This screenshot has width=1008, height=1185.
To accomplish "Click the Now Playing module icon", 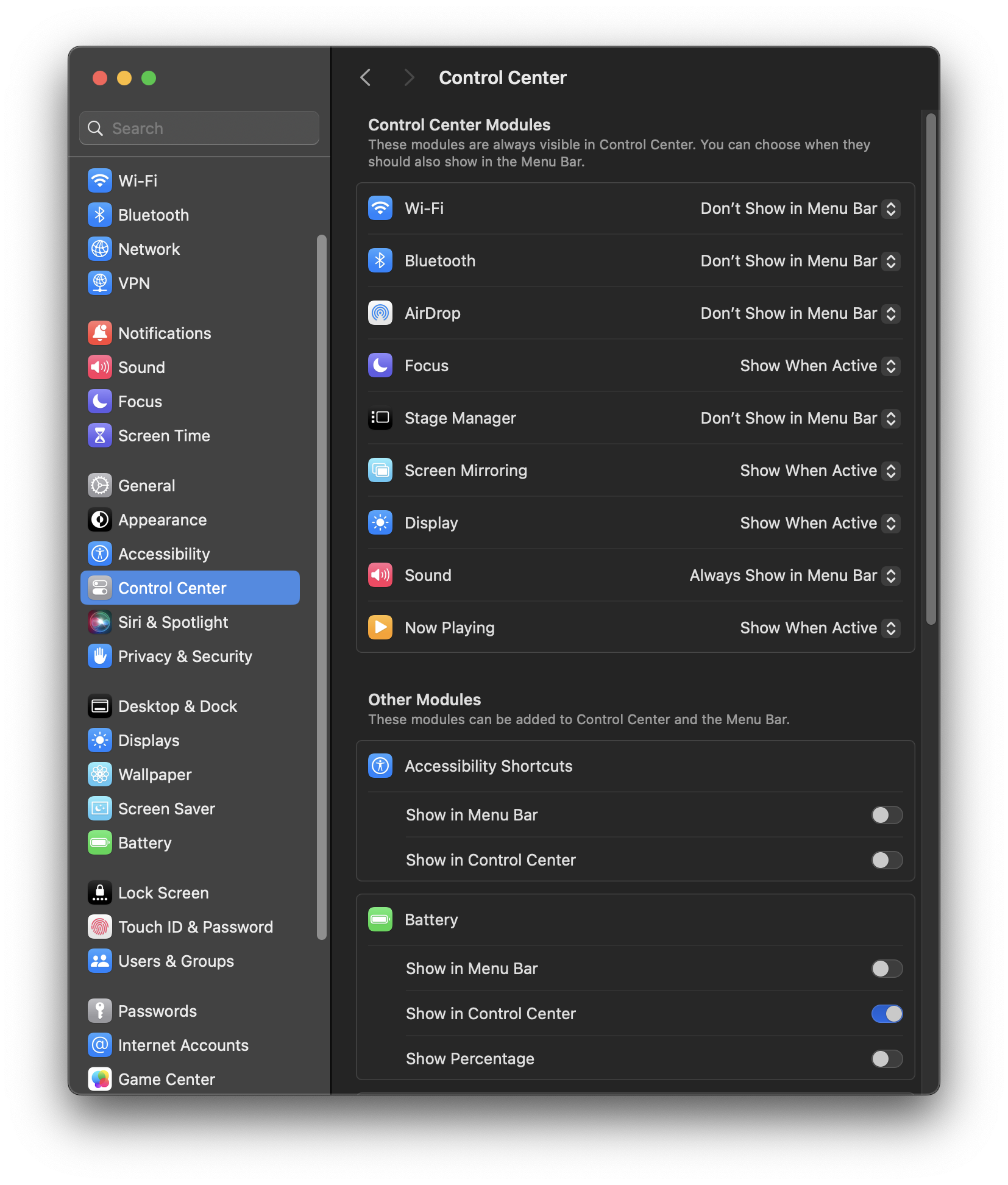I will pyautogui.click(x=380, y=628).
